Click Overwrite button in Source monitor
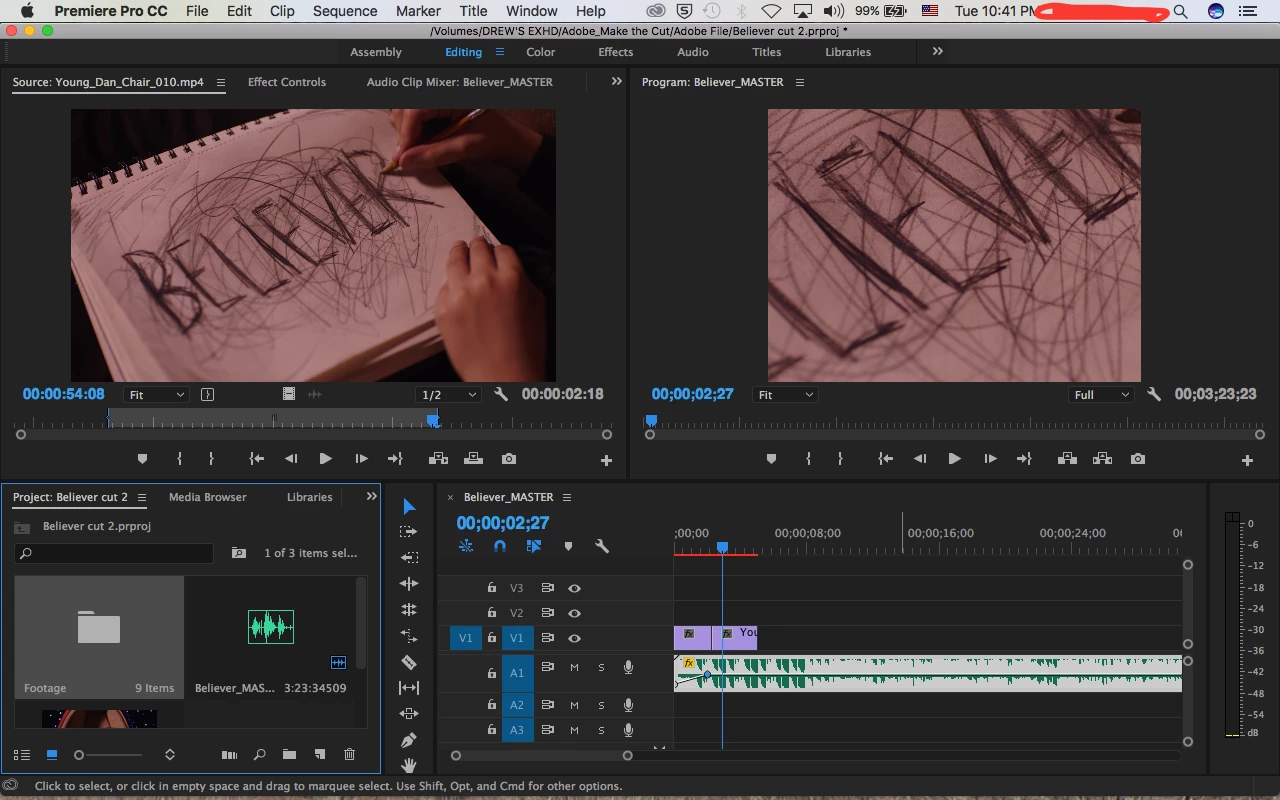This screenshot has height=800, width=1280. pyautogui.click(x=474, y=459)
